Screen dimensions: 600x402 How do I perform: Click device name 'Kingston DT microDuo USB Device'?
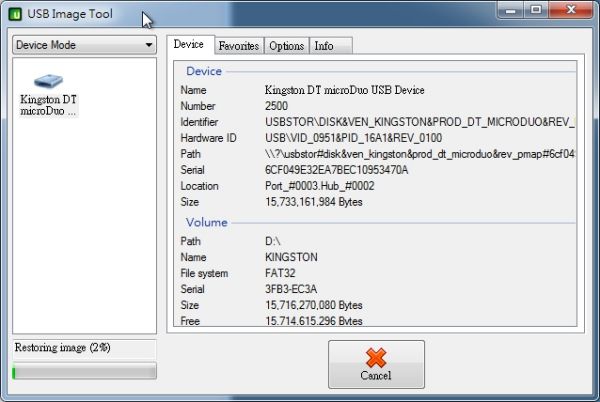pyautogui.click(x=344, y=90)
